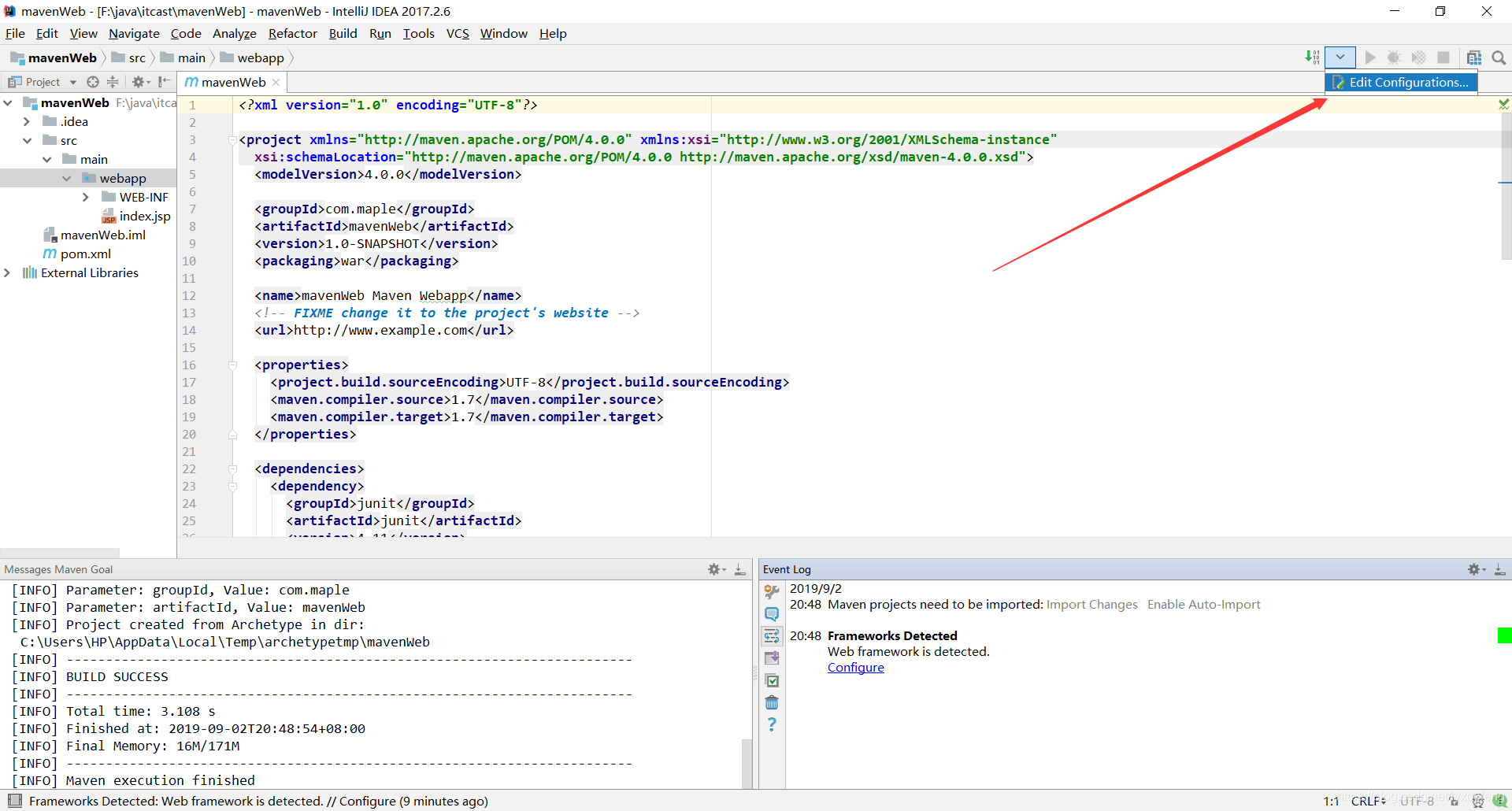Open the Navigate menu
Screen dimensions: 1512x811
pos(134,33)
